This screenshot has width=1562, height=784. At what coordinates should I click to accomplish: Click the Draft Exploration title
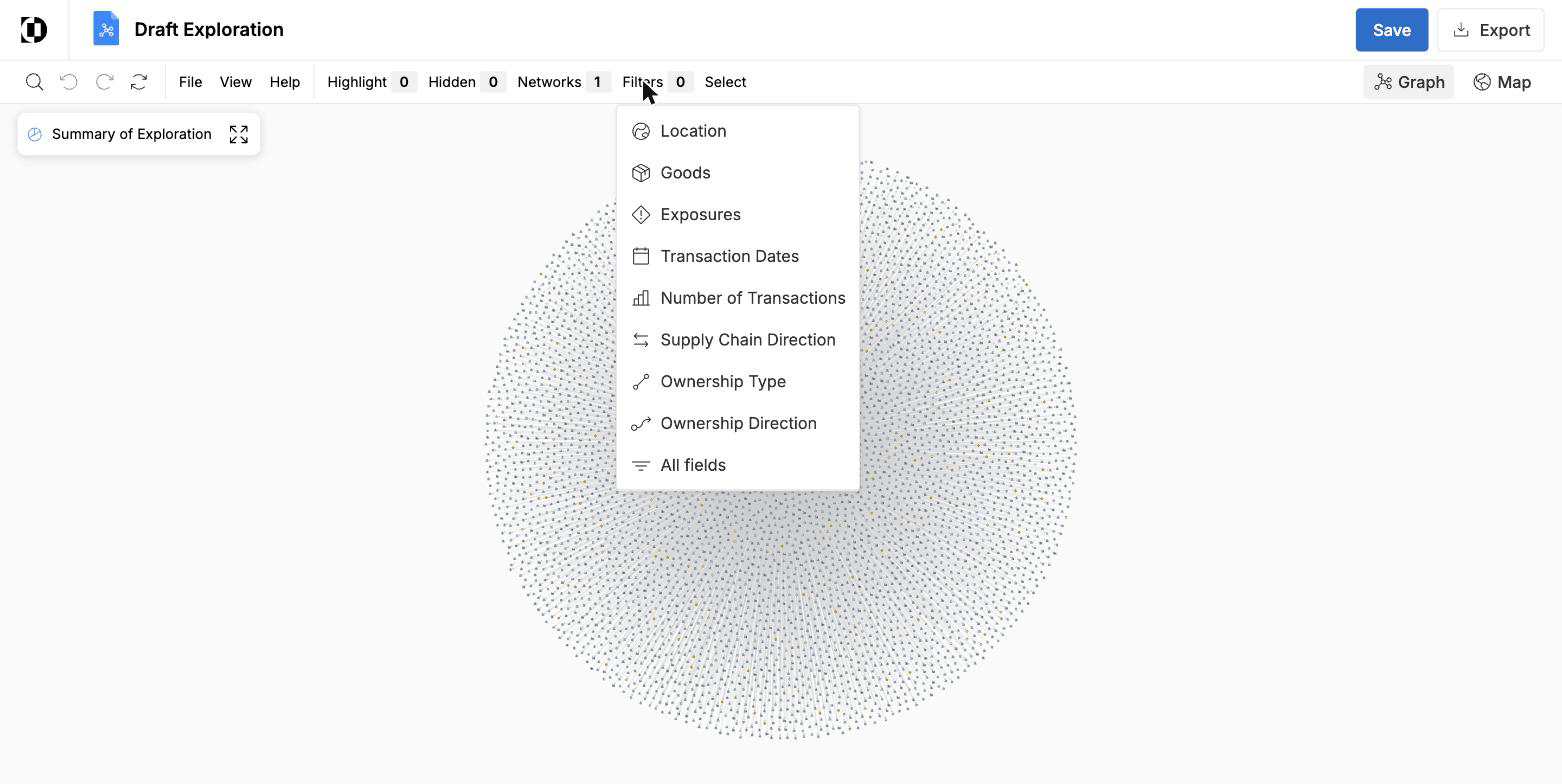(x=209, y=30)
